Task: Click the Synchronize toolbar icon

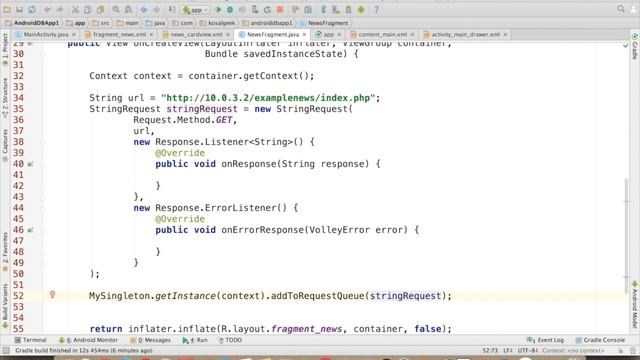Action: click(32, 9)
